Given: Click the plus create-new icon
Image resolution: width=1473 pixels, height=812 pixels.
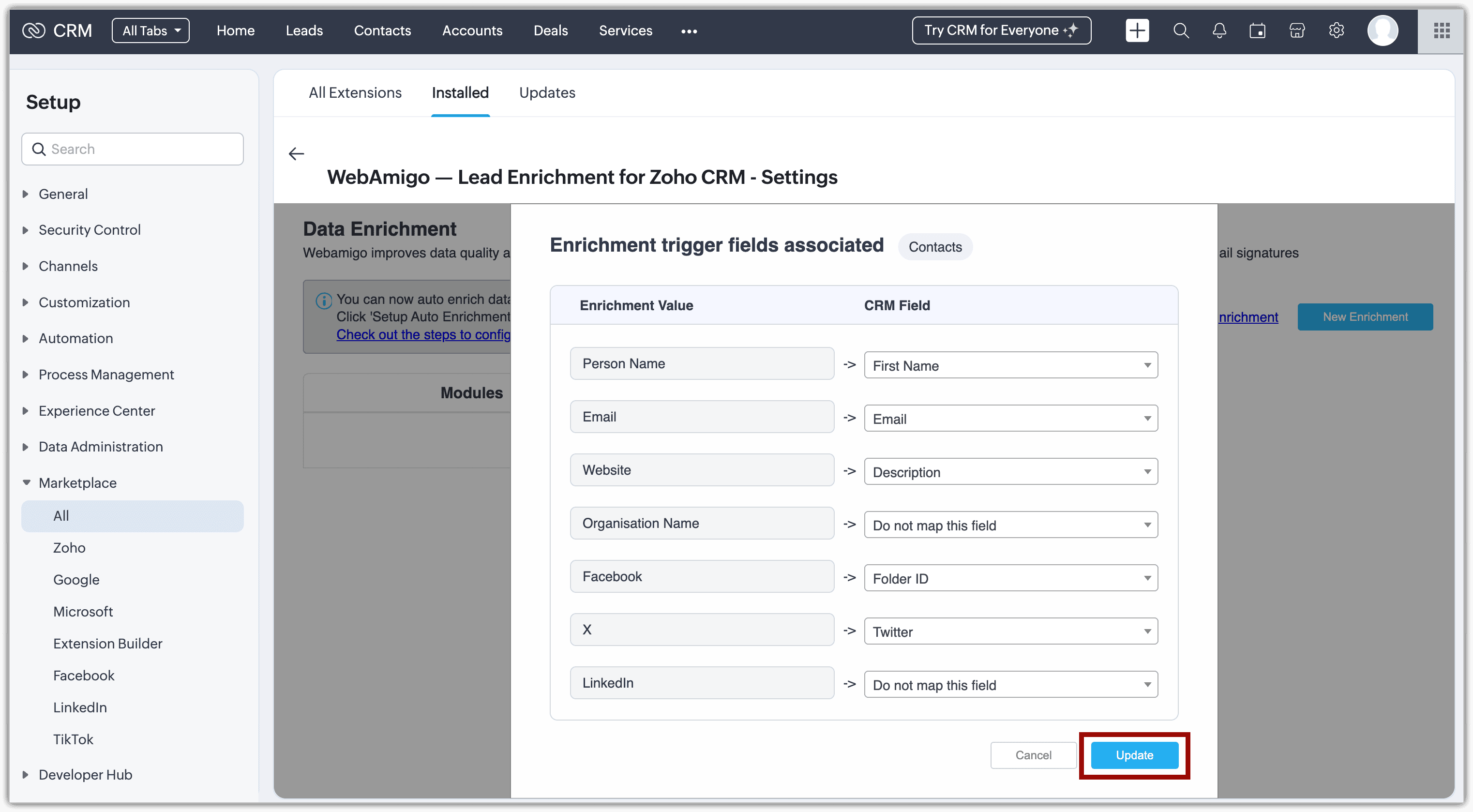Looking at the screenshot, I should (x=1137, y=30).
